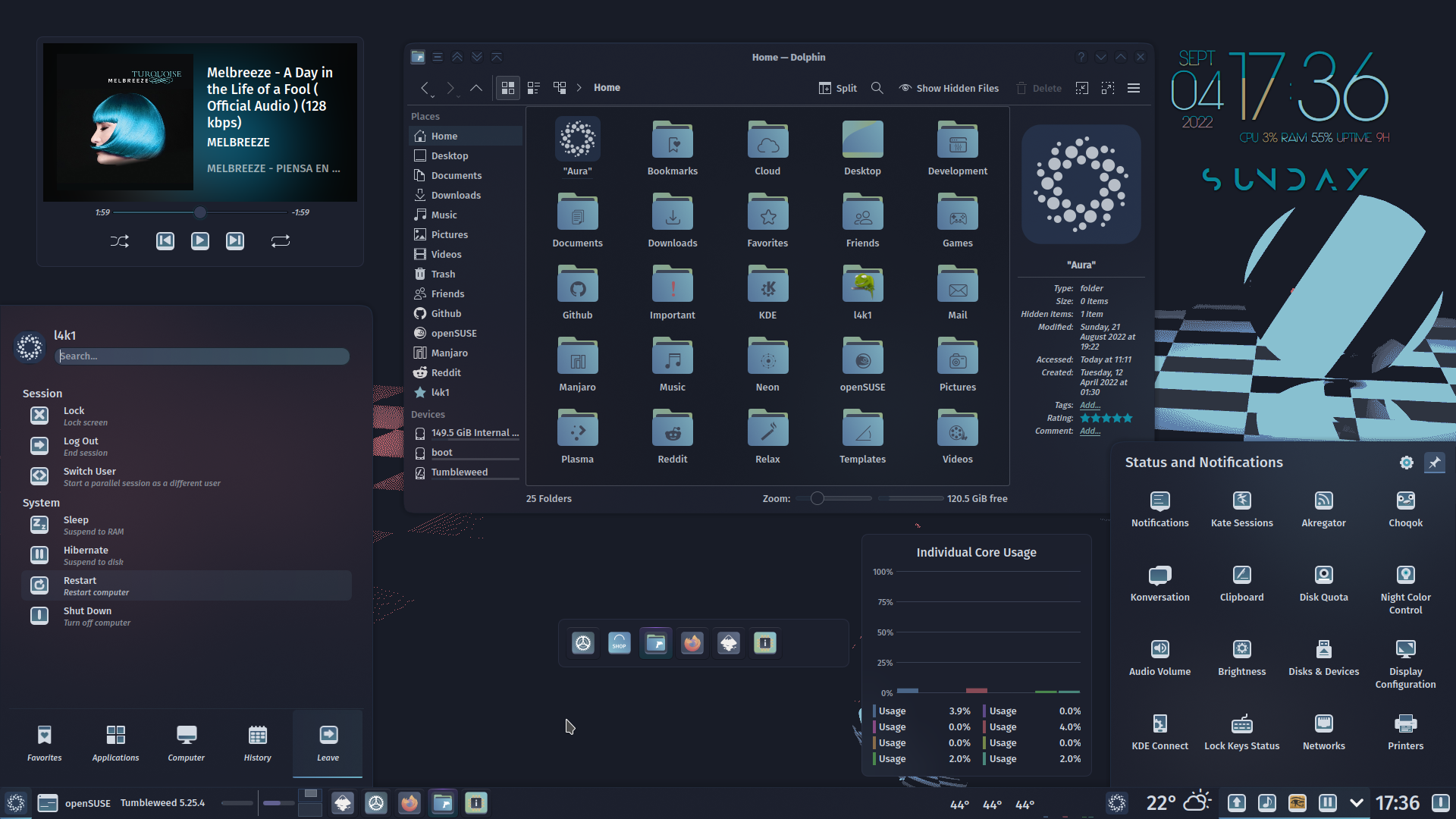The width and height of the screenshot is (1456, 819).
Task: Choose Shut Down in System list
Action: tap(187, 616)
